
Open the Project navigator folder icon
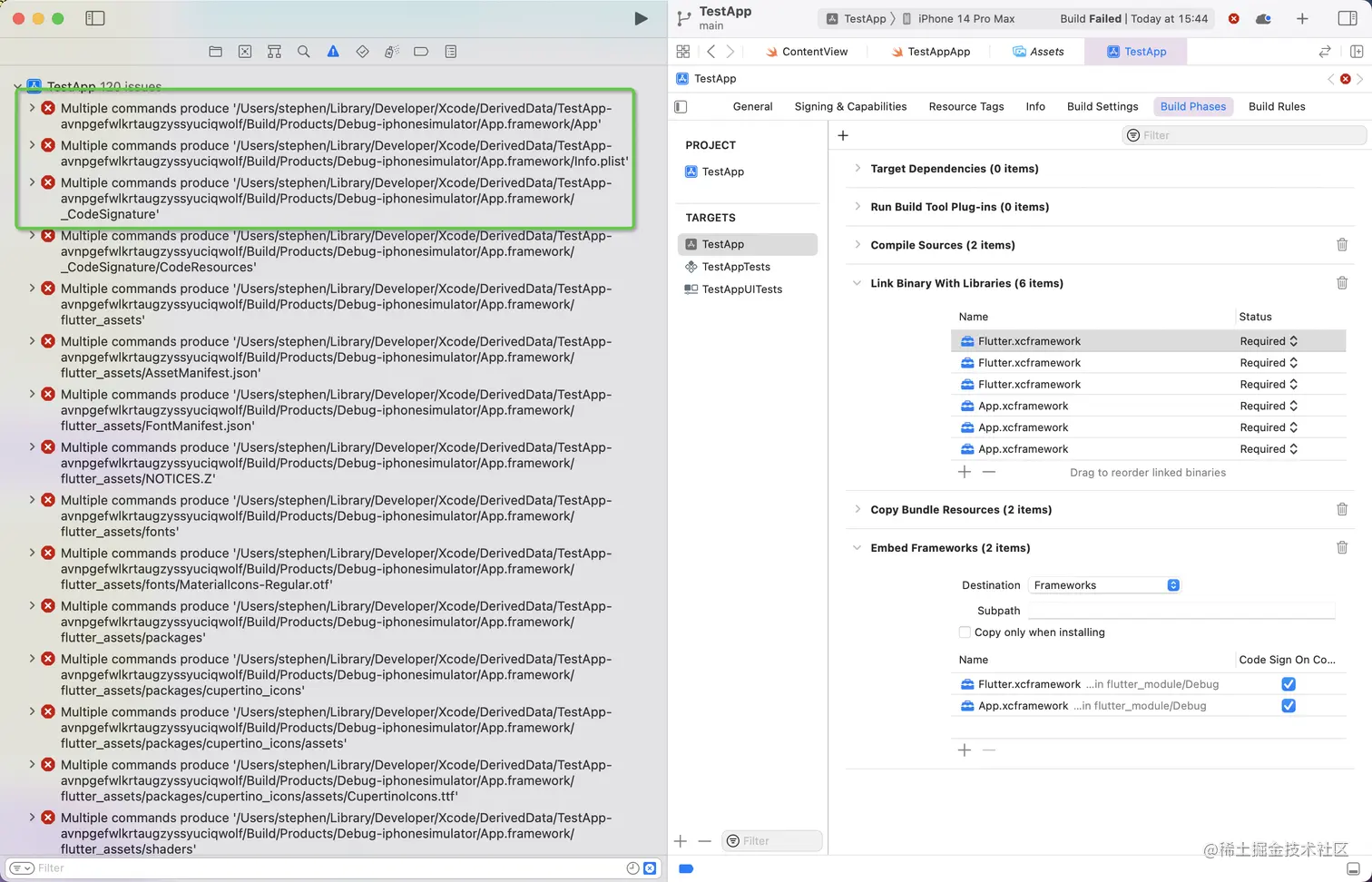[215, 52]
